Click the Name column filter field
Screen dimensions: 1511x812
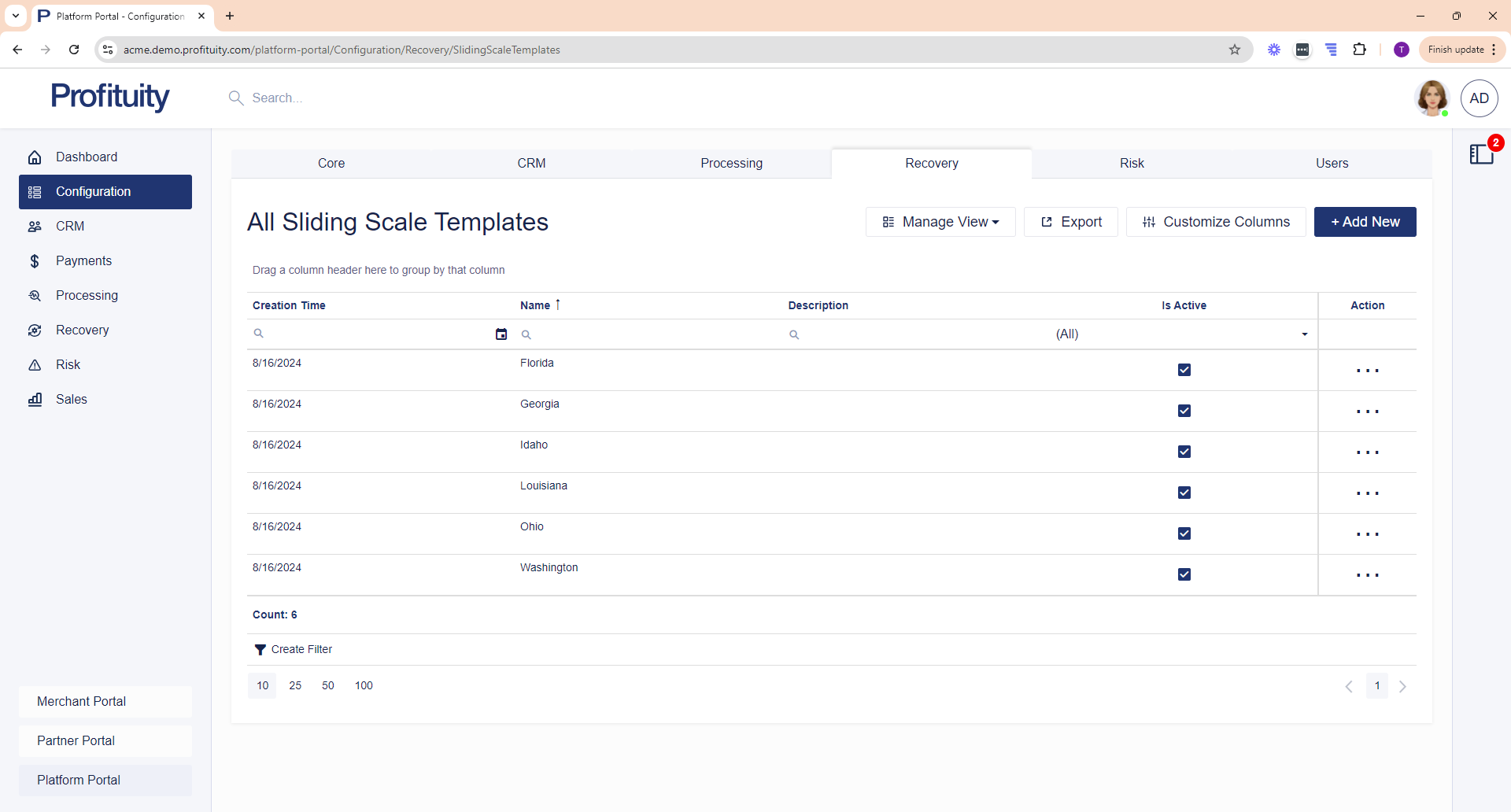(653, 334)
